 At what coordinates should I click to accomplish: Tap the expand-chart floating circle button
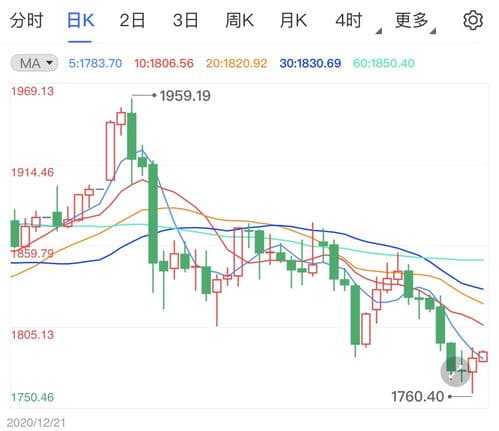(456, 371)
